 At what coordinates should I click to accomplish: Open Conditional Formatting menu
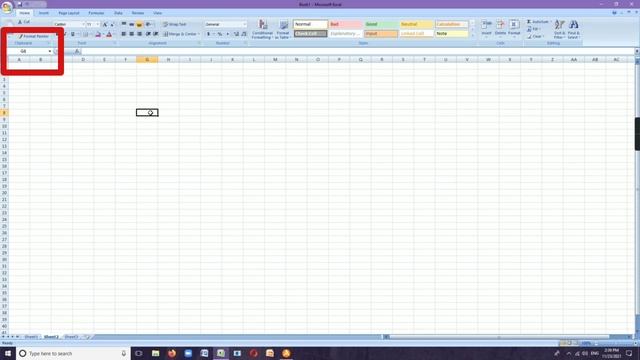[262, 29]
